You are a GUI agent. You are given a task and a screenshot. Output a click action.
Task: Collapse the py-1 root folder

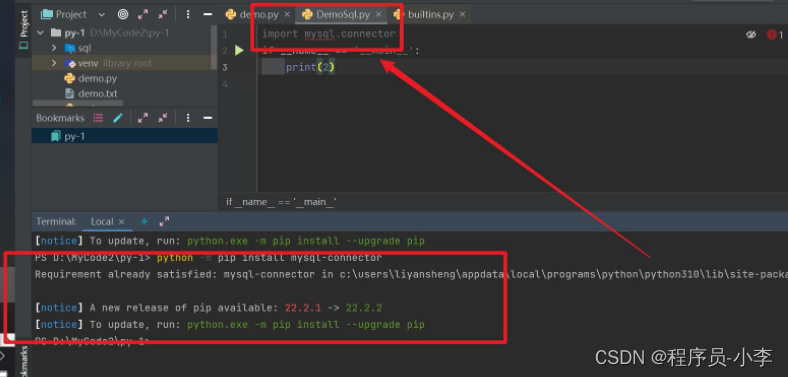click(x=41, y=33)
